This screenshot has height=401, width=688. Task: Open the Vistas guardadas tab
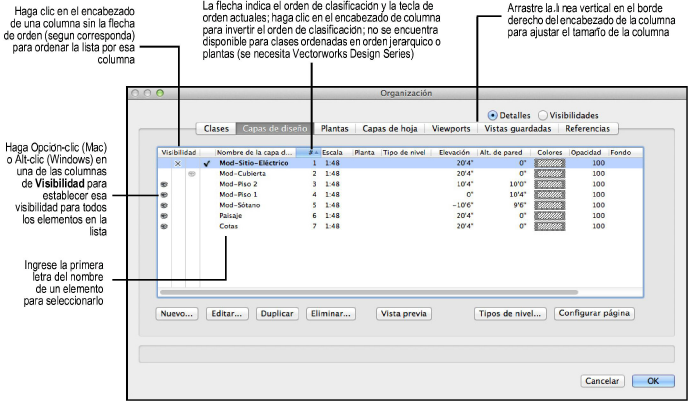517,129
